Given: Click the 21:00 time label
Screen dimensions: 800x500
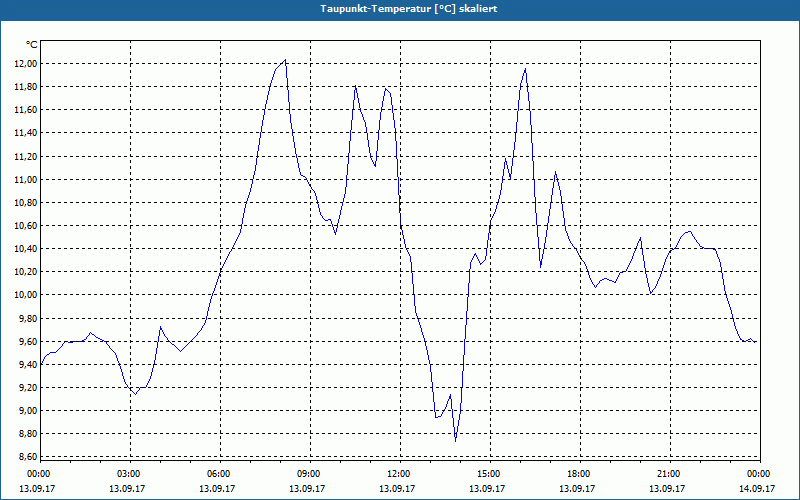Looking at the screenshot, I should 667,474.
